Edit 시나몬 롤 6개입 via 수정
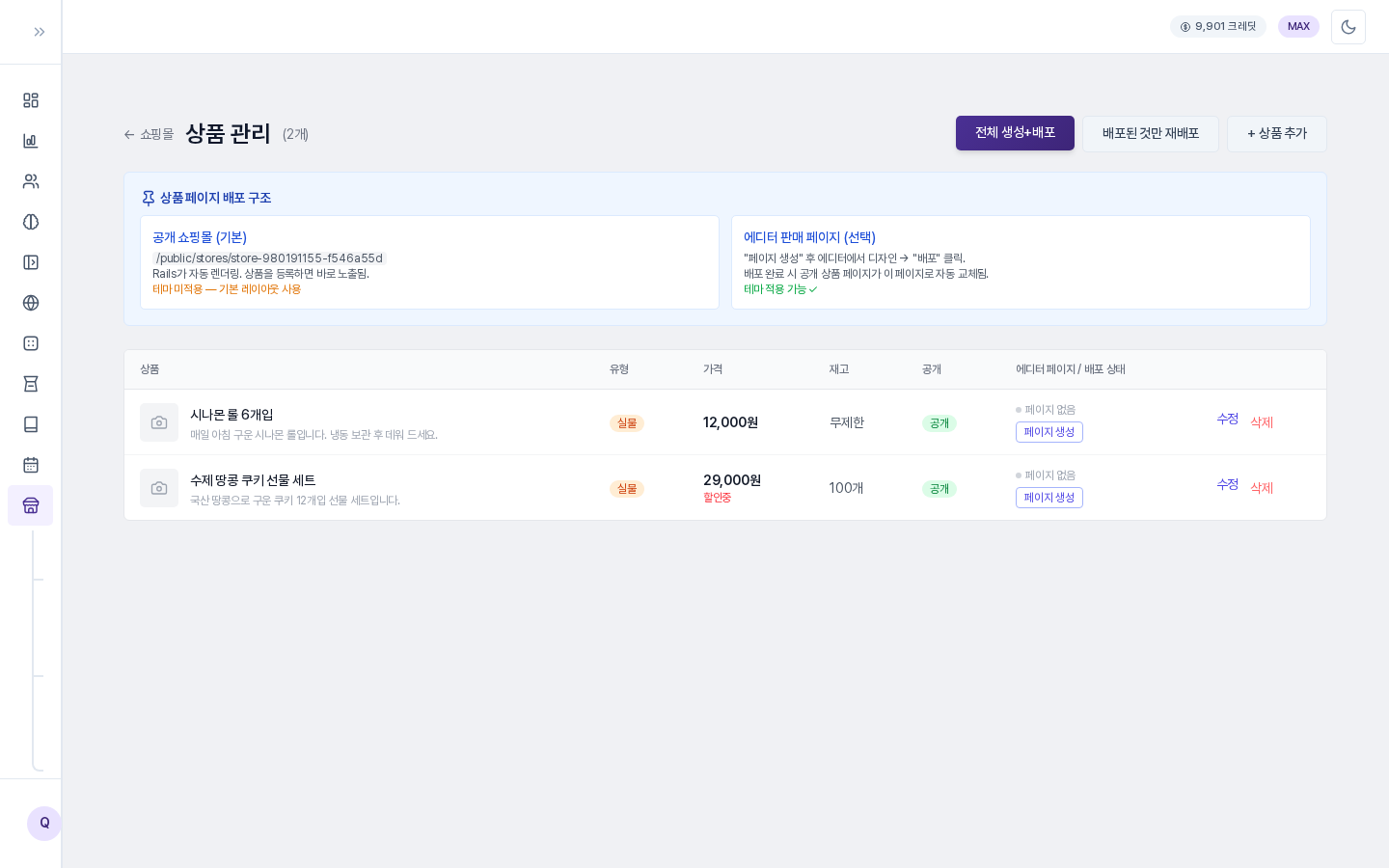Screen dimensions: 1389x868 pyautogui.click(x=1227, y=420)
